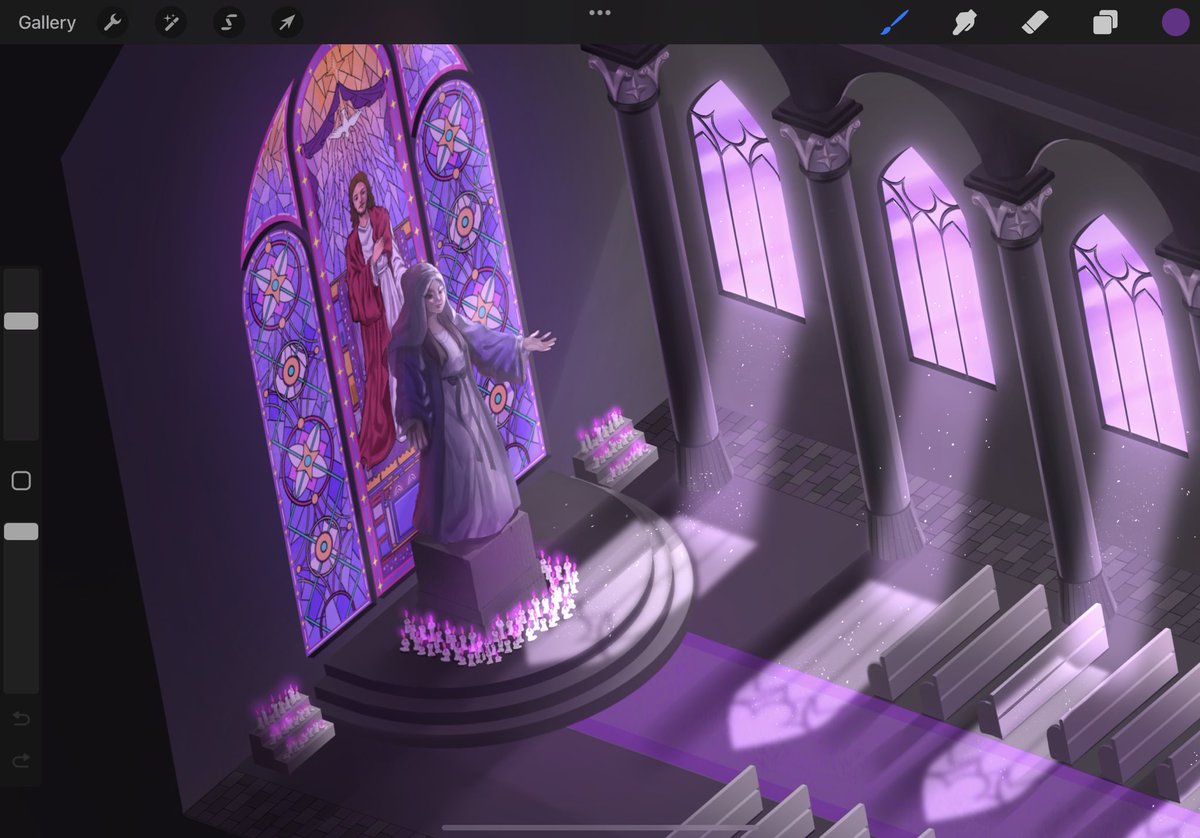Click the brush opacity slider handle
Screen dimensions: 1200x838
tap(21, 531)
